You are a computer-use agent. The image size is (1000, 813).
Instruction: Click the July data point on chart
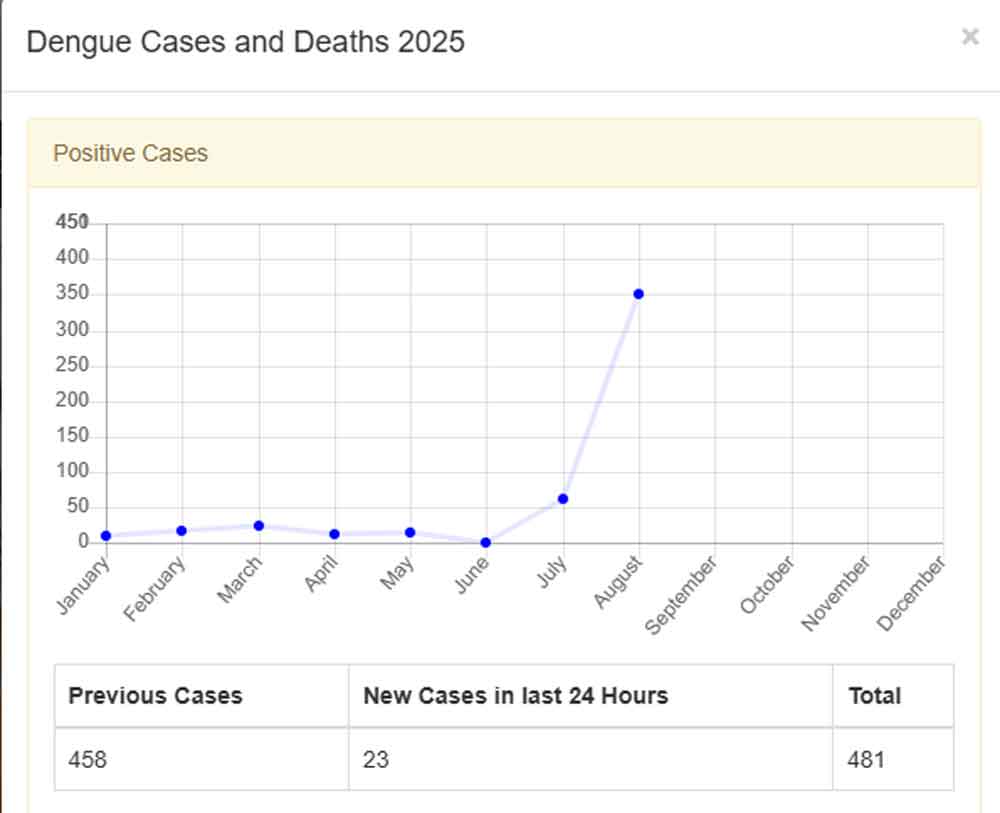point(563,498)
